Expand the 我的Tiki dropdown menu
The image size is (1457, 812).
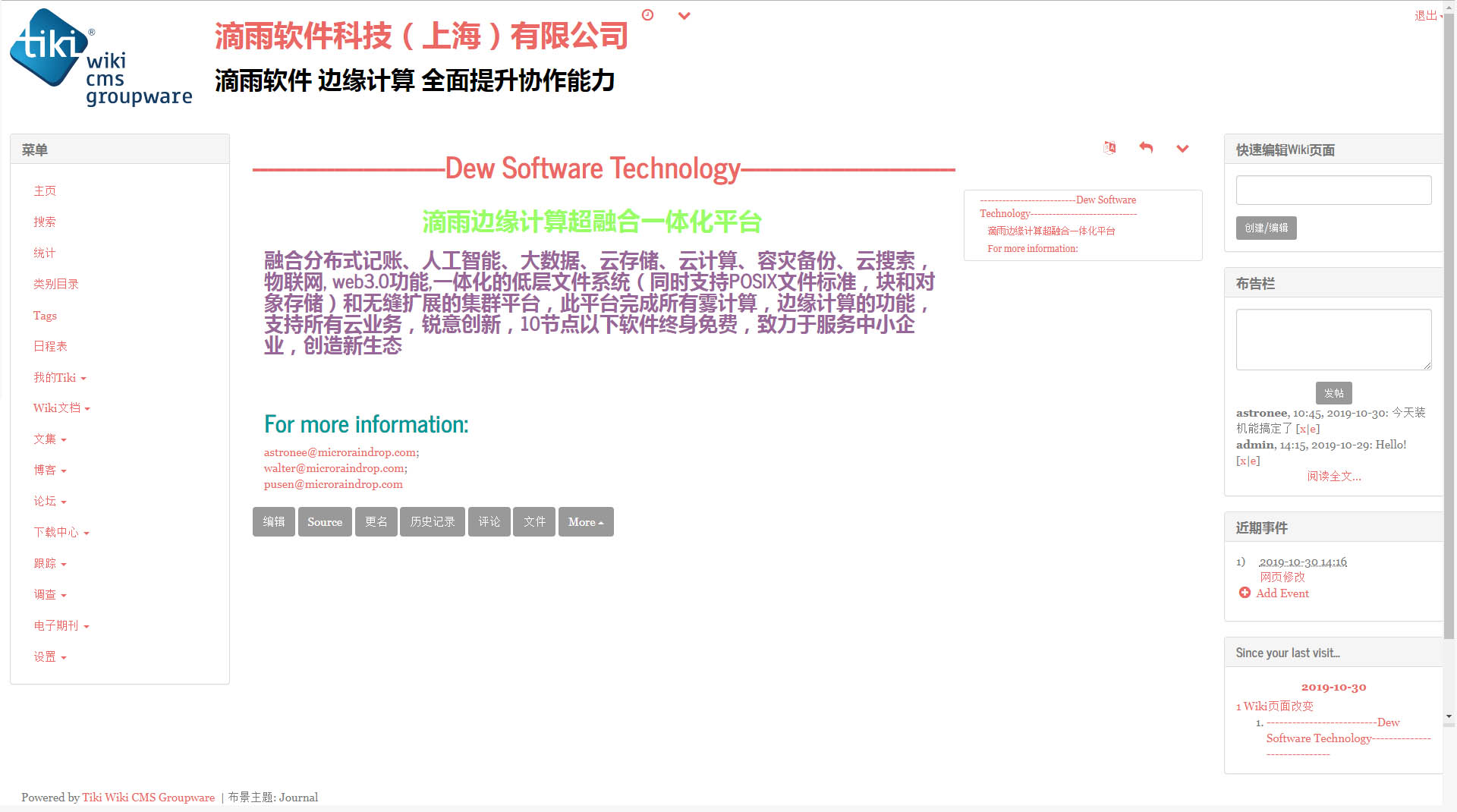(x=60, y=377)
